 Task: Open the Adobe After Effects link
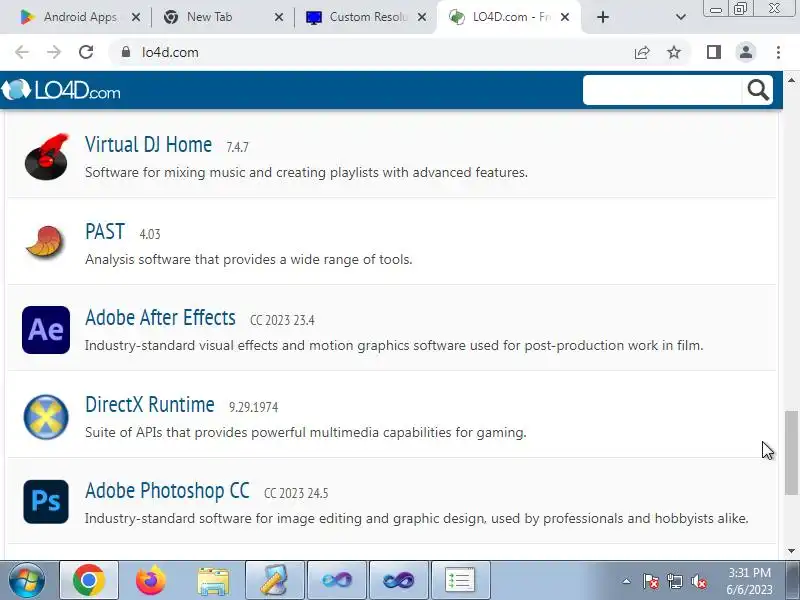tap(160, 318)
